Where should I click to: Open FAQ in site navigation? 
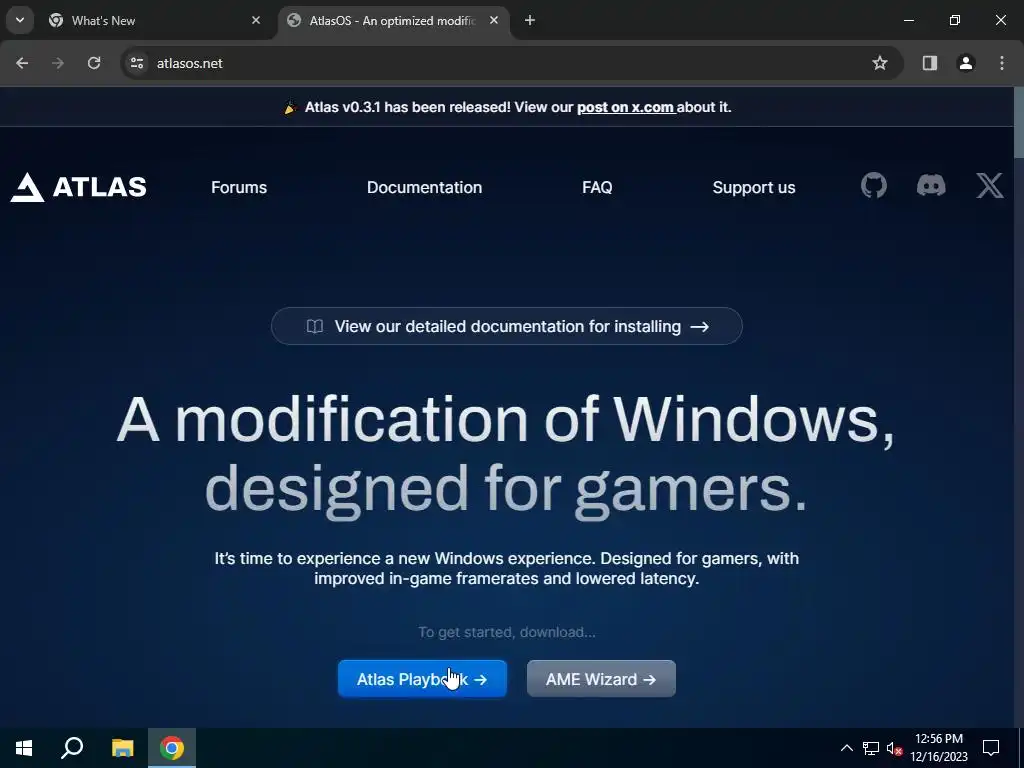(x=597, y=187)
